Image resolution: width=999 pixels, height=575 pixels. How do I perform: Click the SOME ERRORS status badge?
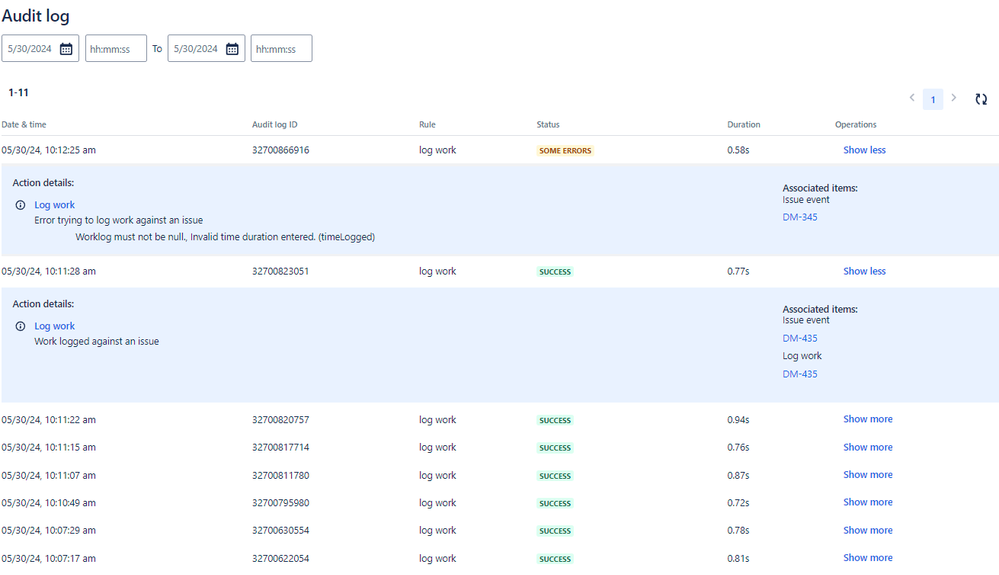click(x=565, y=151)
